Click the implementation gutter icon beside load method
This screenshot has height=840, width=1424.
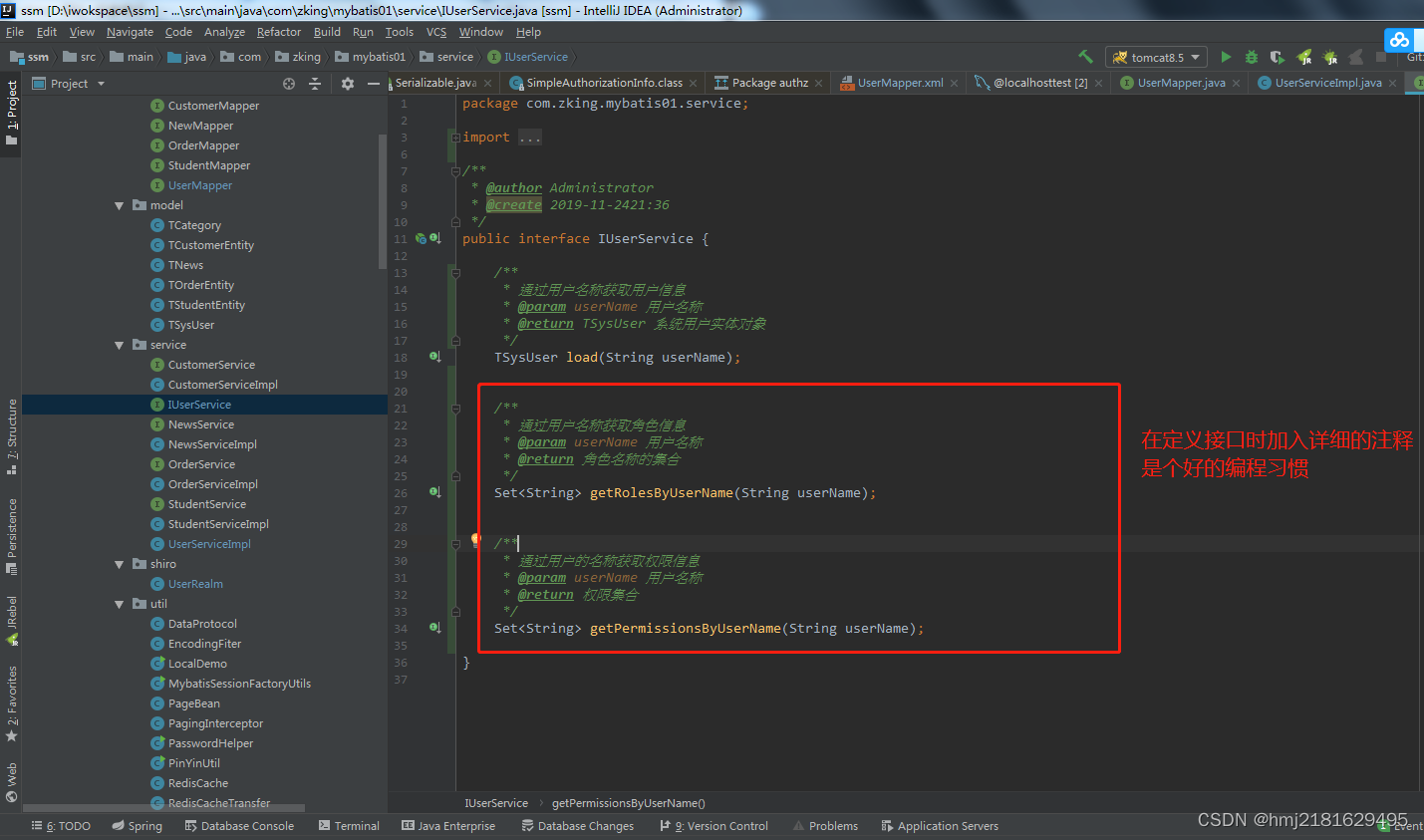click(435, 357)
